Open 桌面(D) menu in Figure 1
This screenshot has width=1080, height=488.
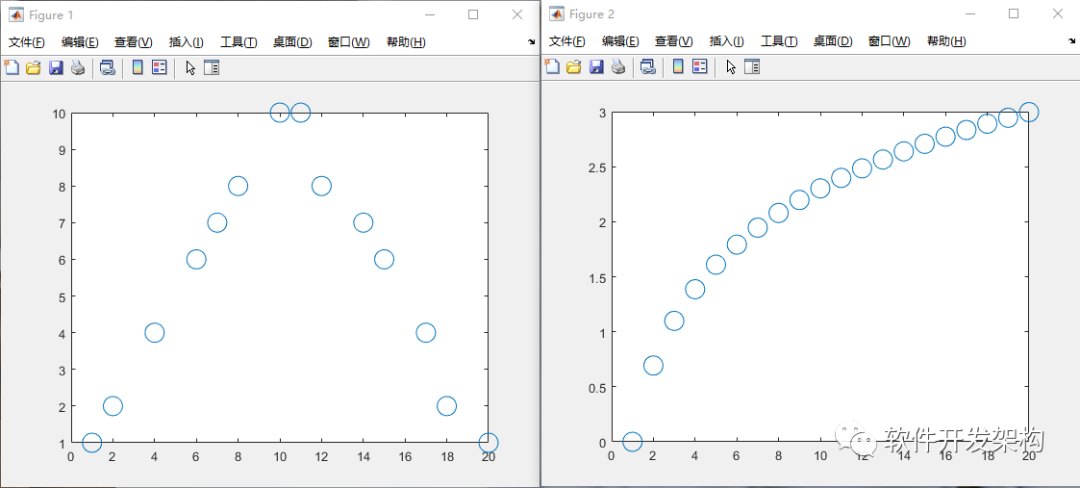292,42
